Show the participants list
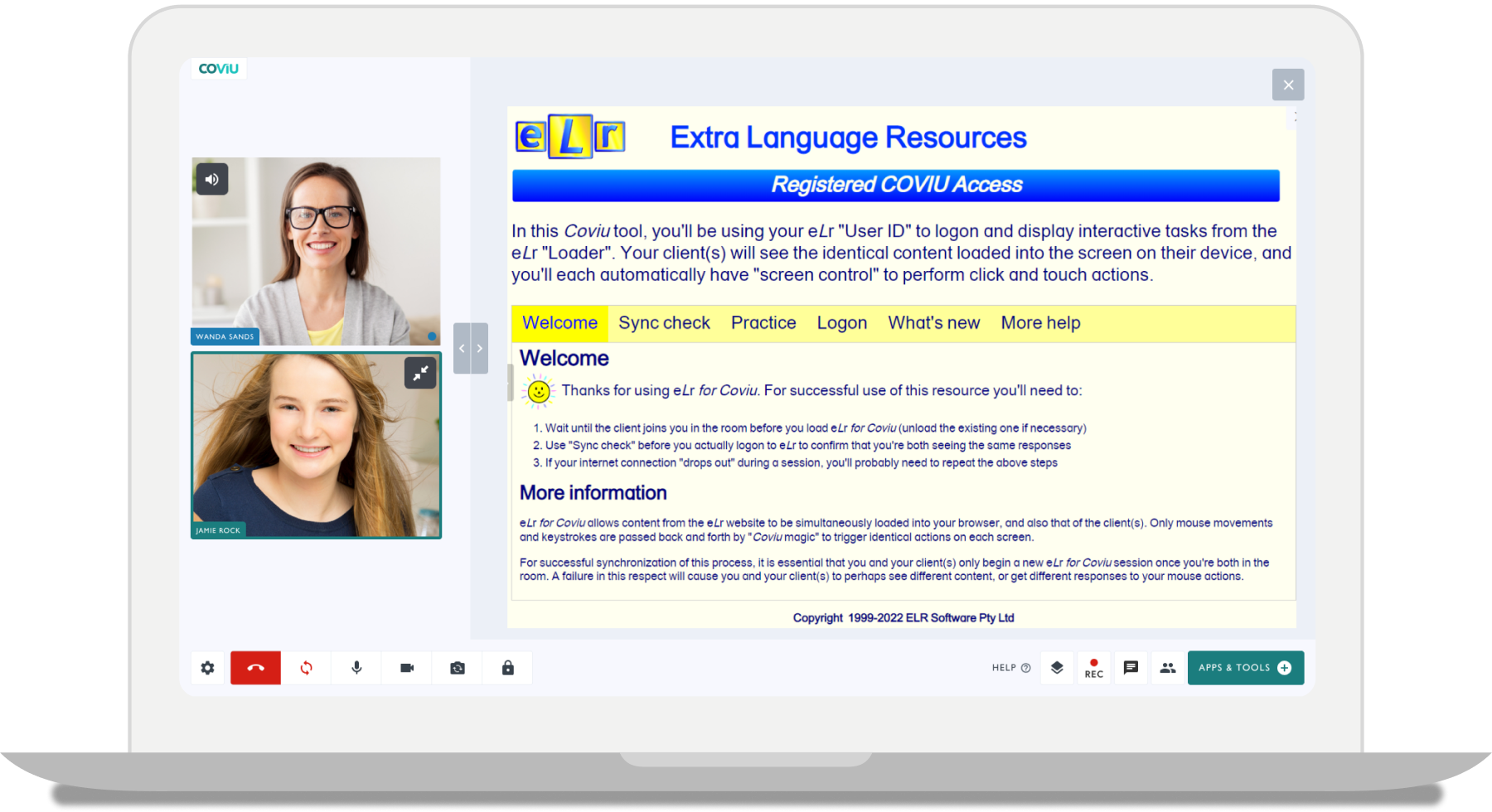The image size is (1492, 812). click(x=1168, y=668)
